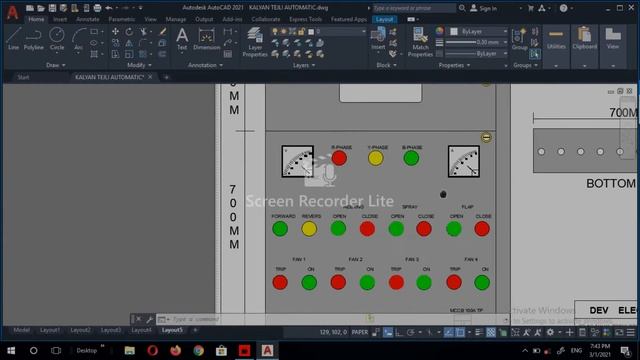This screenshot has height=360, width=640.
Task: Insert a Table from Annotation panel
Action: click(228, 54)
